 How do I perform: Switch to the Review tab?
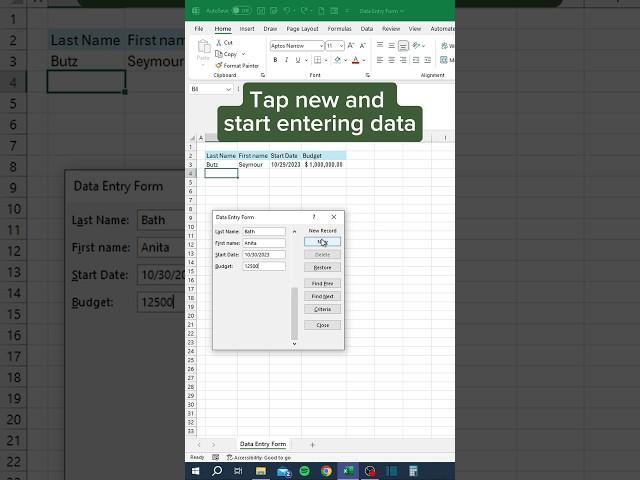(391, 29)
